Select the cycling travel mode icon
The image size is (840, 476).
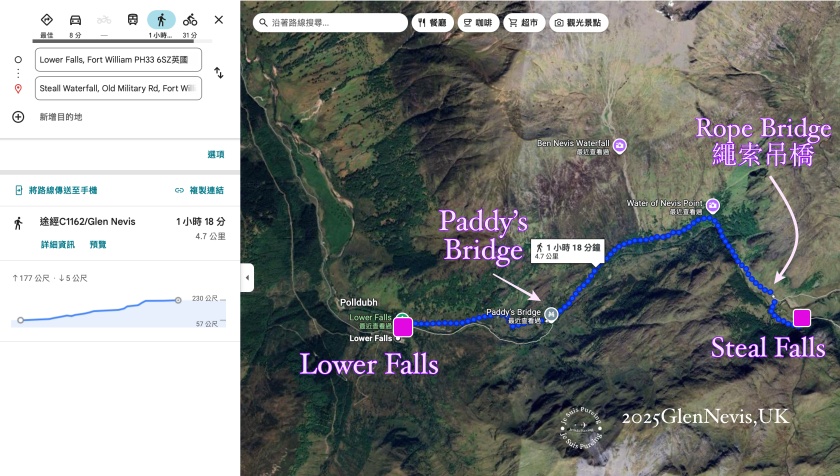tap(190, 20)
